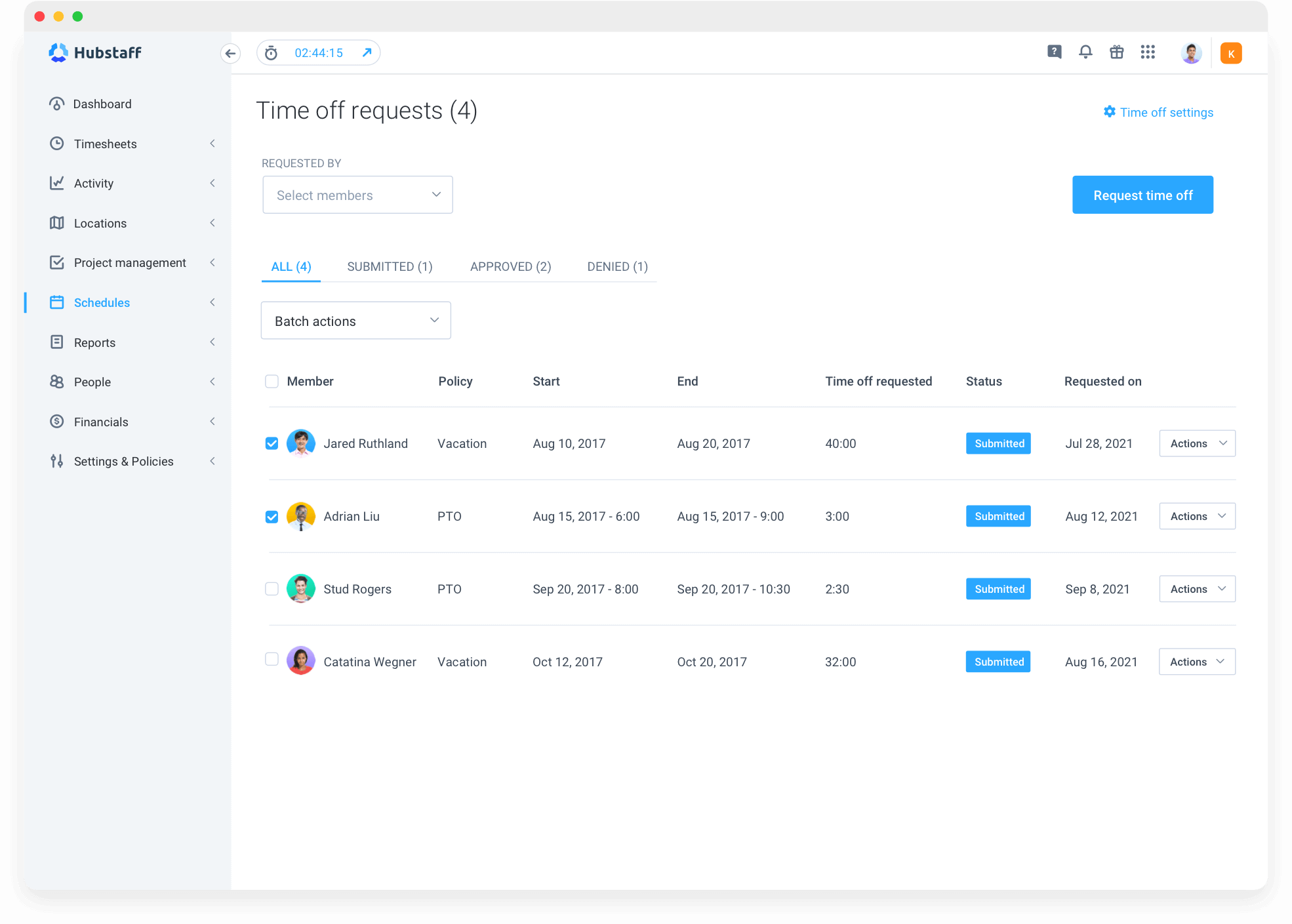1292x924 pixels.
Task: Click the Project management sidebar icon
Action: click(57, 263)
